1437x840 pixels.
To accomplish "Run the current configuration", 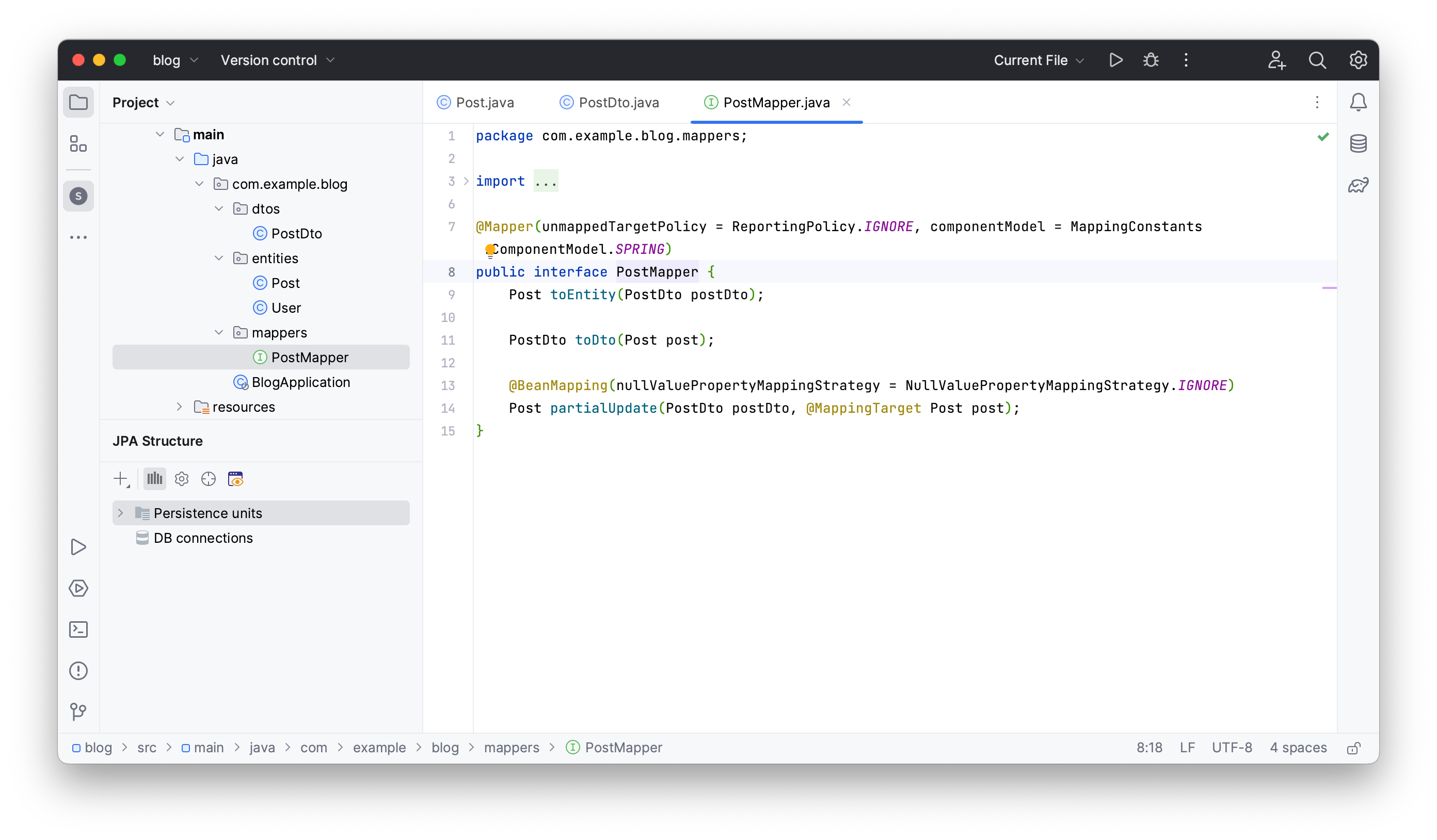I will point(1115,60).
